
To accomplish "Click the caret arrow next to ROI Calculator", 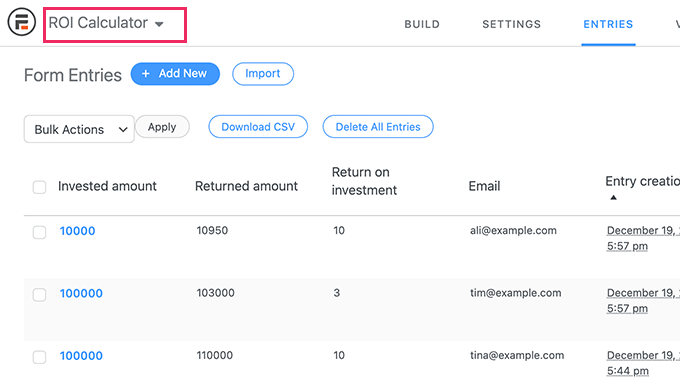I will coord(159,24).
